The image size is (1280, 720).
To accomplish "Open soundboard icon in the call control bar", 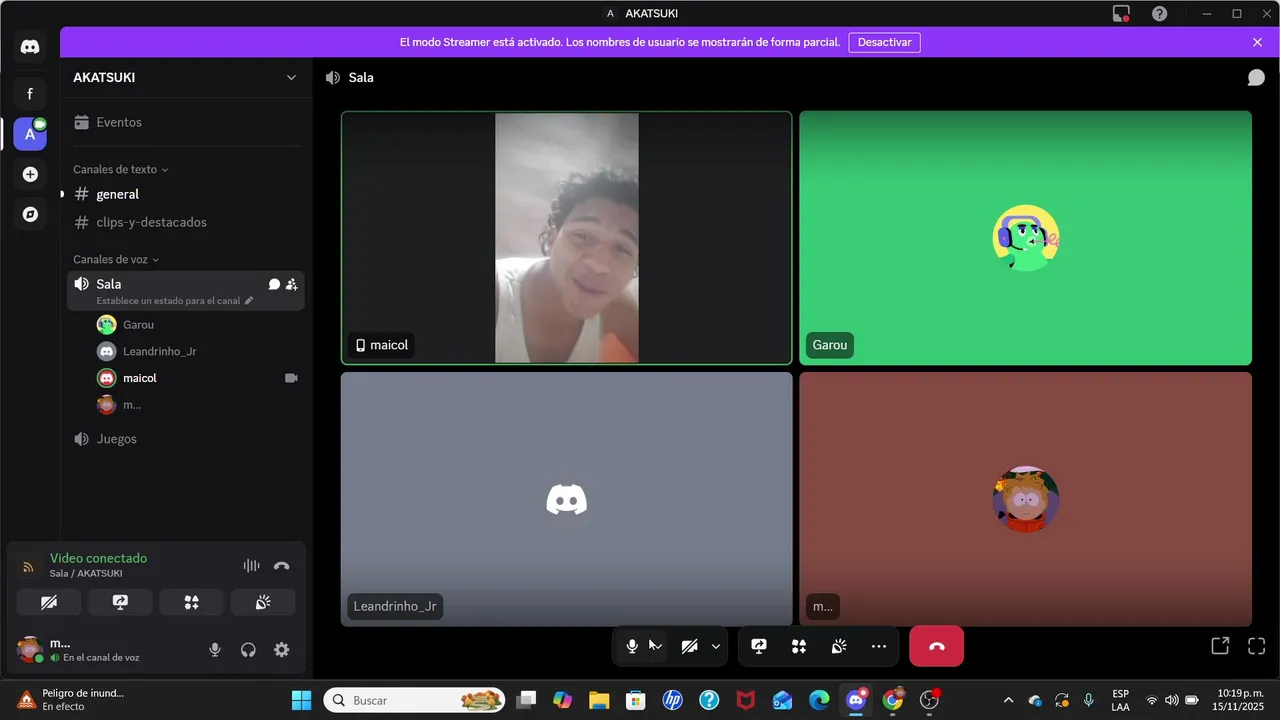I will point(839,646).
